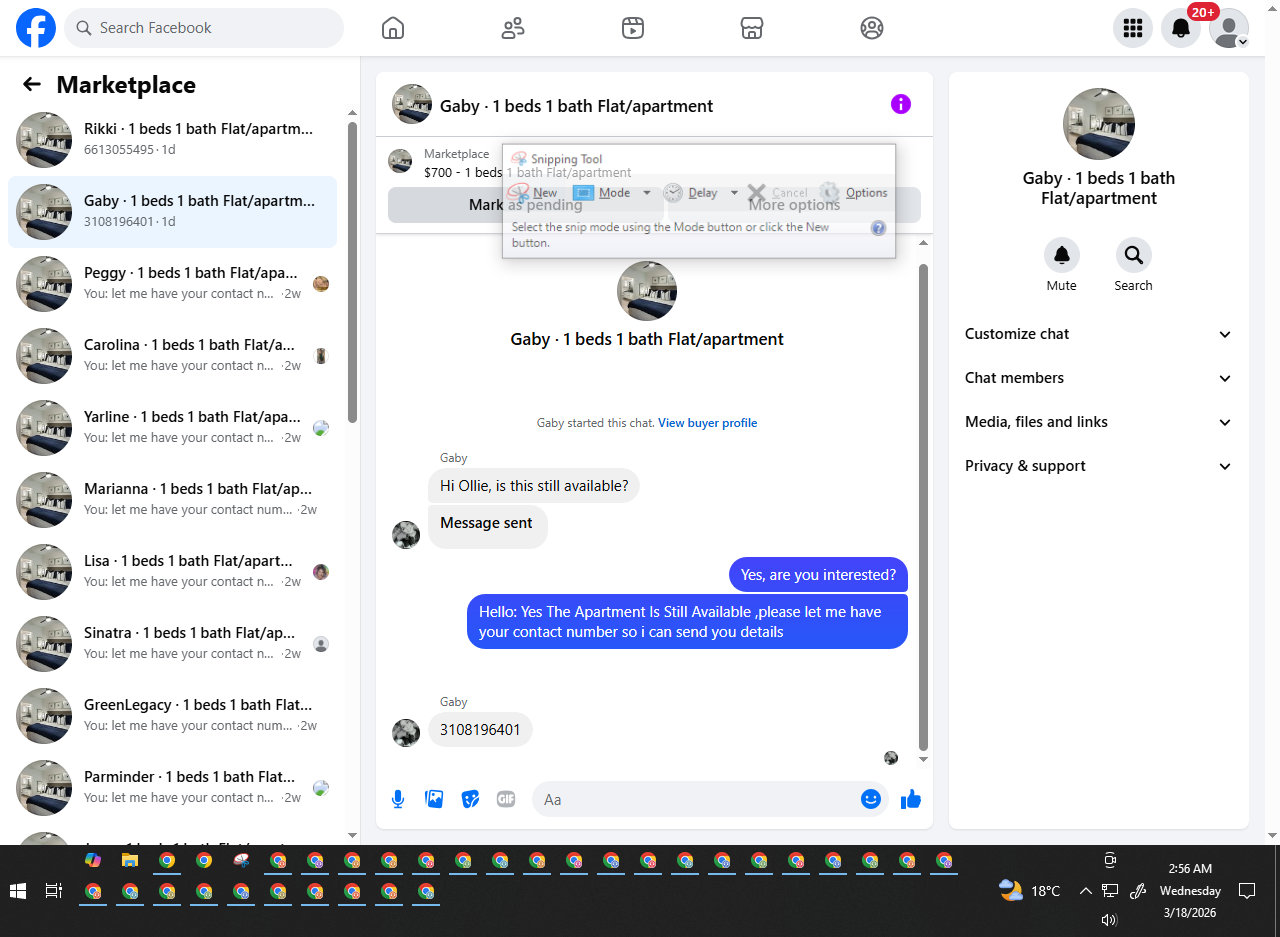Screen dimensions: 1280x937
Task: Open Rikki conversation in Marketplace list
Action: coord(172,140)
